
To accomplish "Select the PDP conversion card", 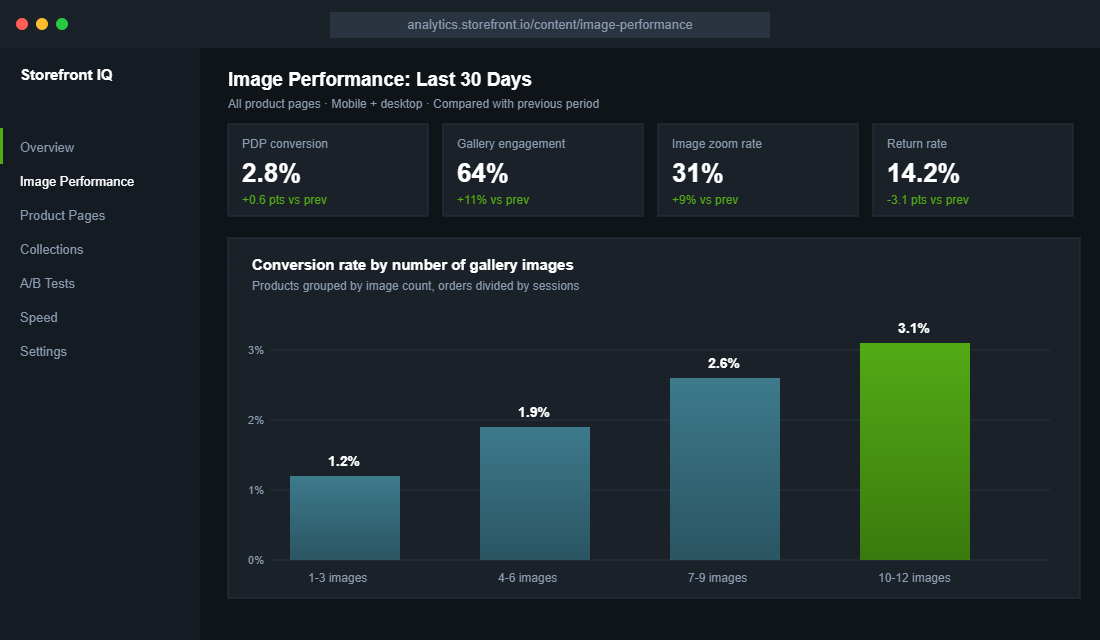I will coord(328,170).
